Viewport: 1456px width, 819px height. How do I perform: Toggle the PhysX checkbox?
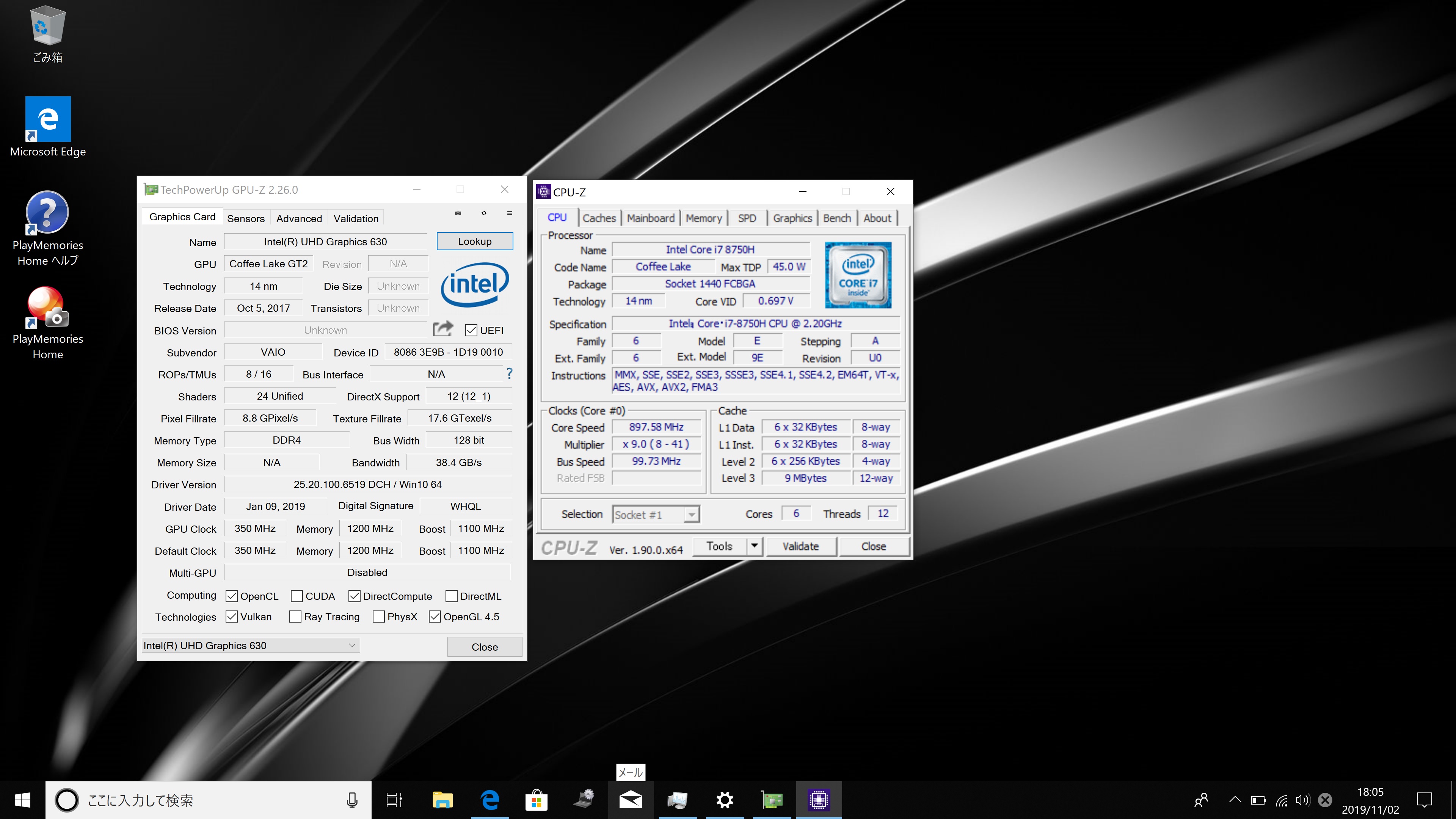tap(379, 617)
